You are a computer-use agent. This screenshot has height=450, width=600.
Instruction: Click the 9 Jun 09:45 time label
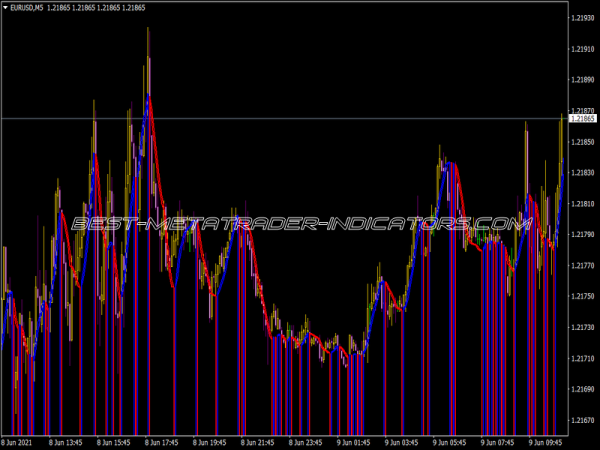[545, 440]
